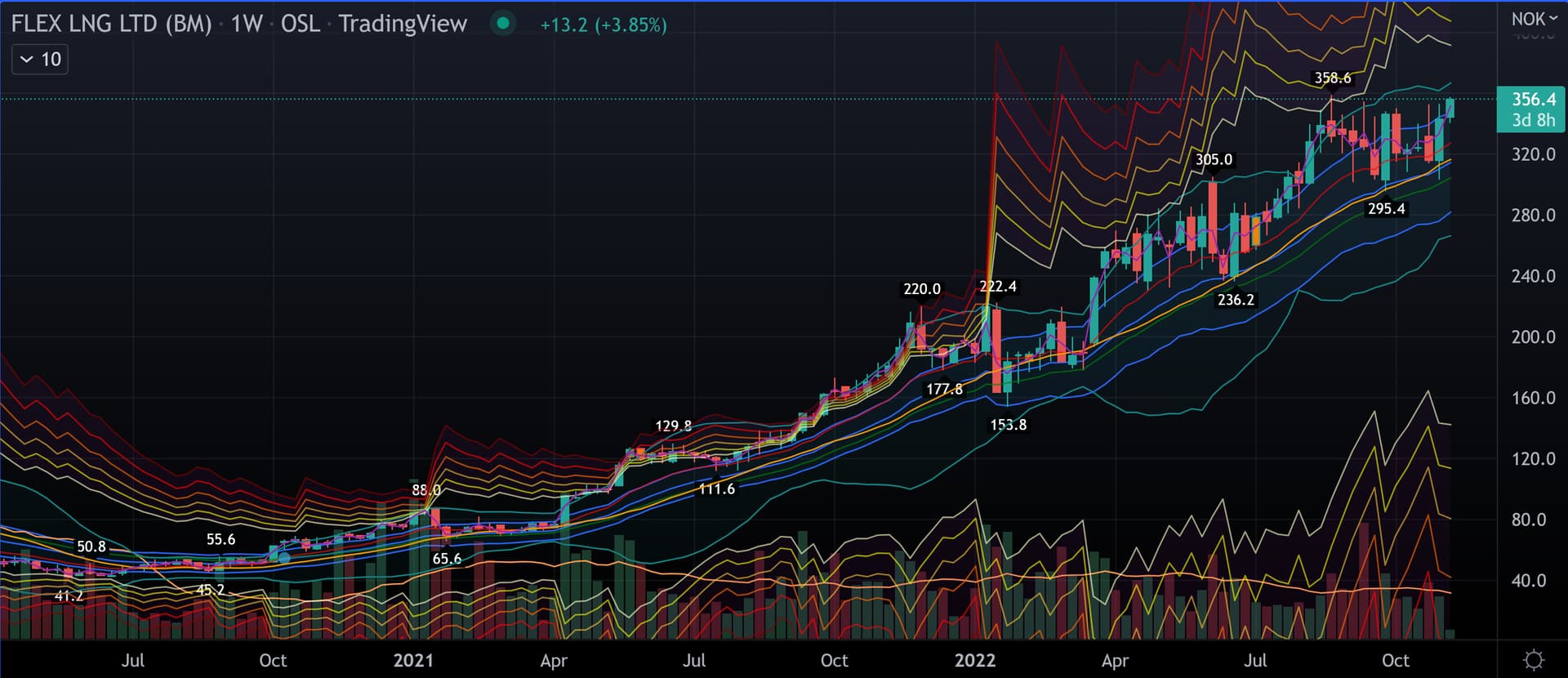
Task: Click the small teal circle marker near Oct 2020
Action: coord(283,557)
